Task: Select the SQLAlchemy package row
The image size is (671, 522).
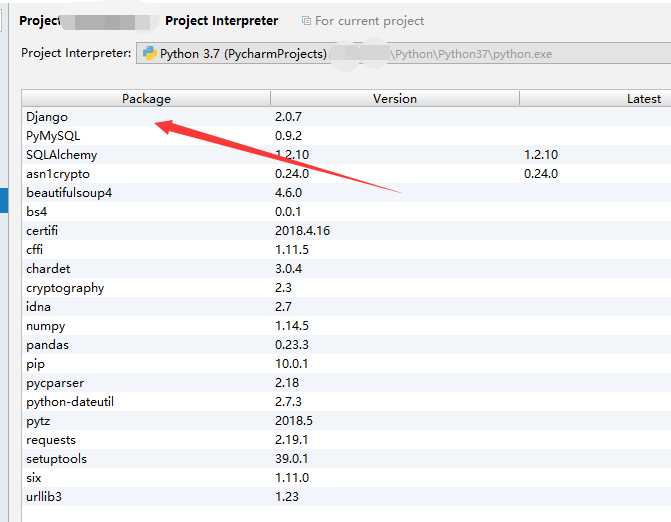Action: (346, 154)
